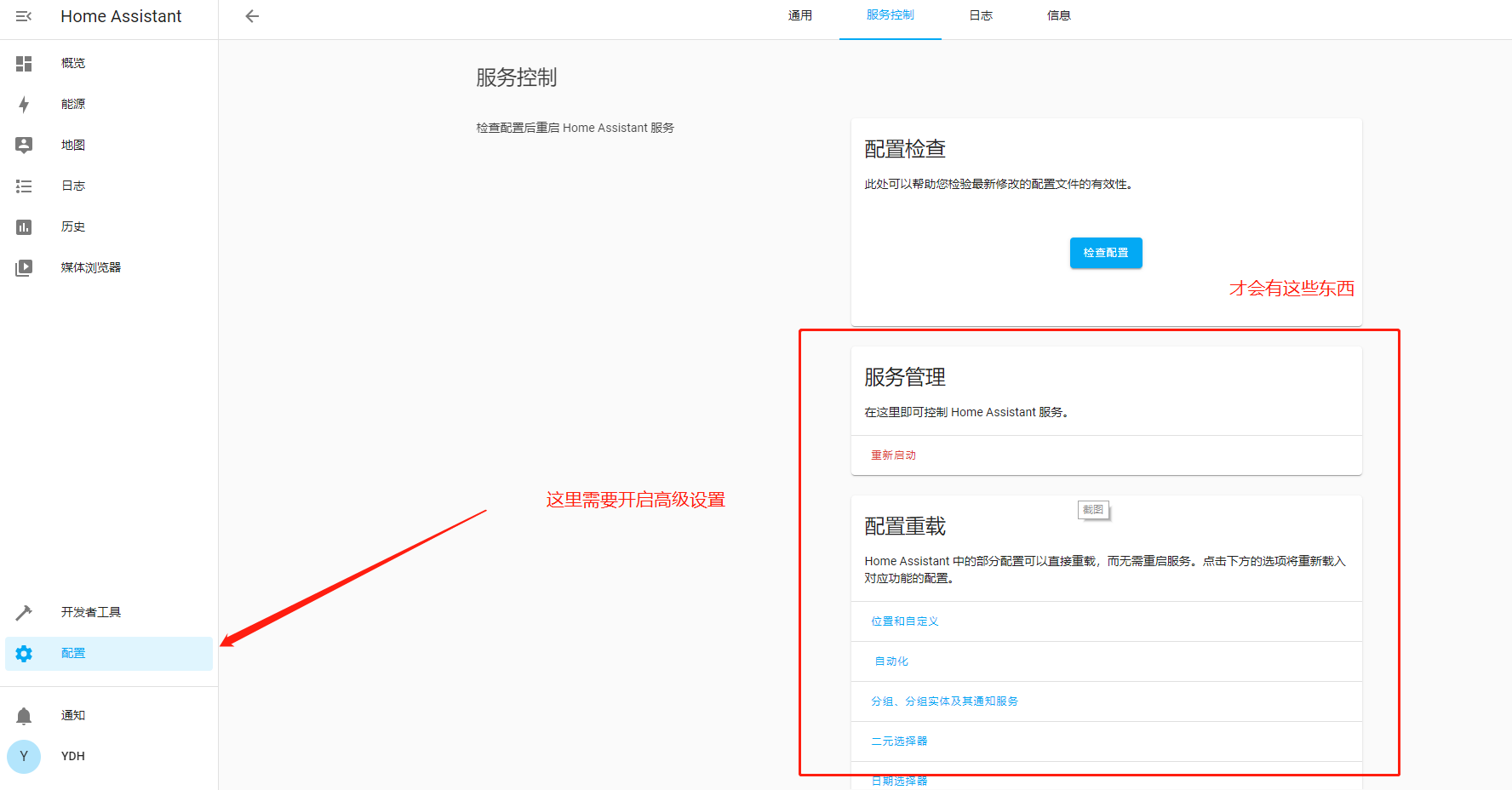This screenshot has width=1512, height=790.
Task: Open the 能源 lightning bolt icon
Action: [x=24, y=105]
